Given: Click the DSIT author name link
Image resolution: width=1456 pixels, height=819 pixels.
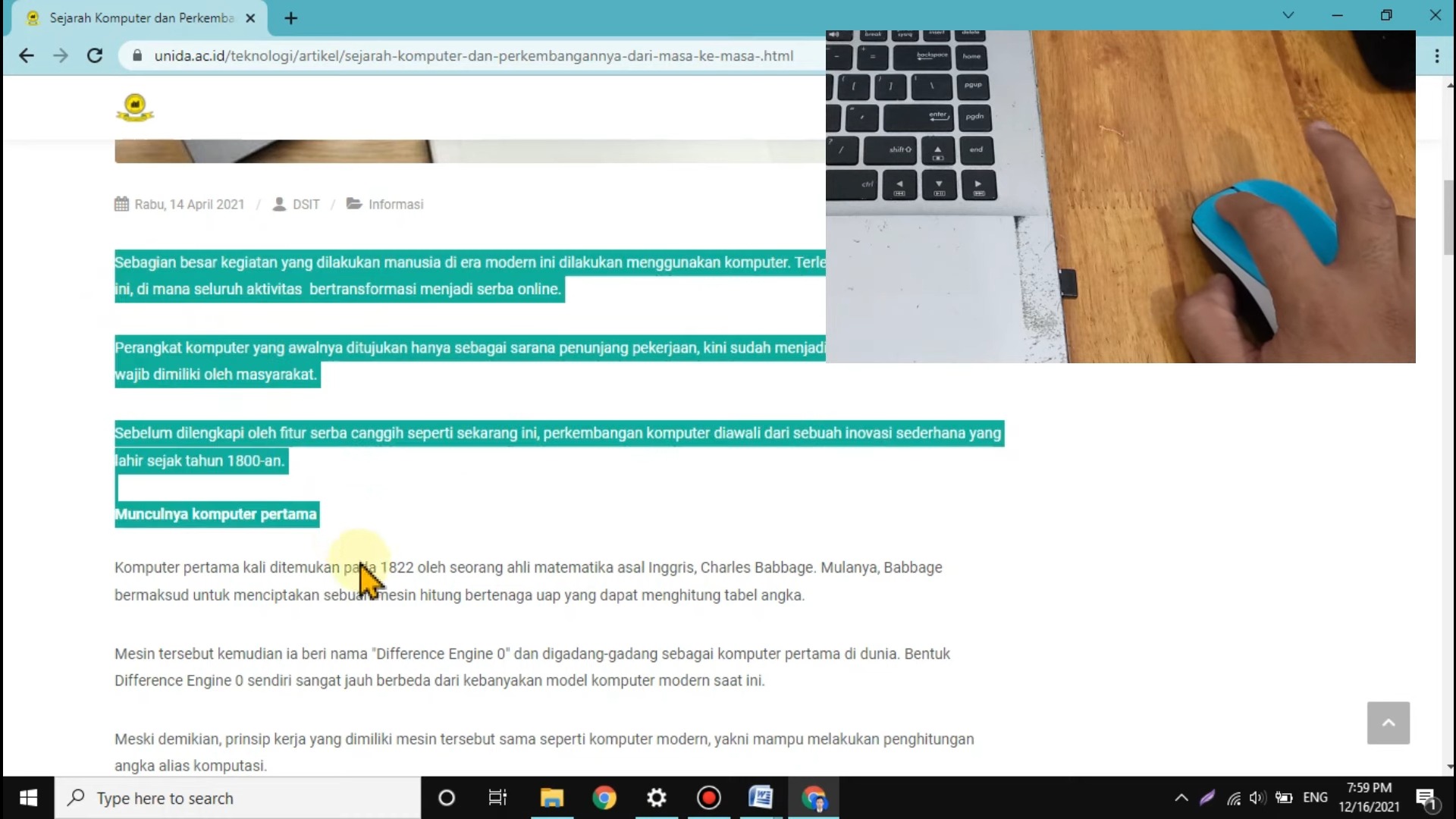Looking at the screenshot, I should click(x=306, y=204).
